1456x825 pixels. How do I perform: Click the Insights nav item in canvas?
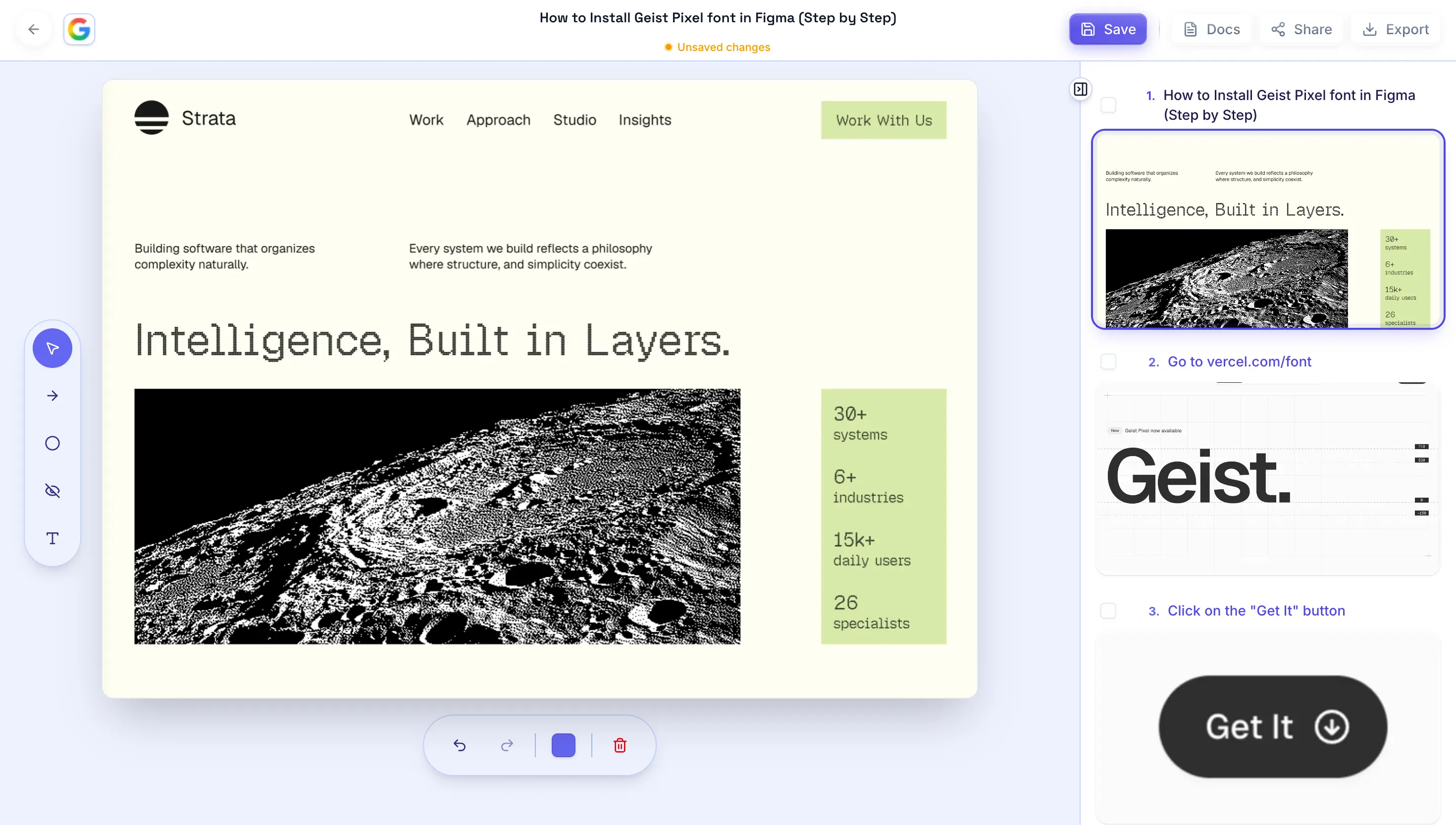[645, 120]
